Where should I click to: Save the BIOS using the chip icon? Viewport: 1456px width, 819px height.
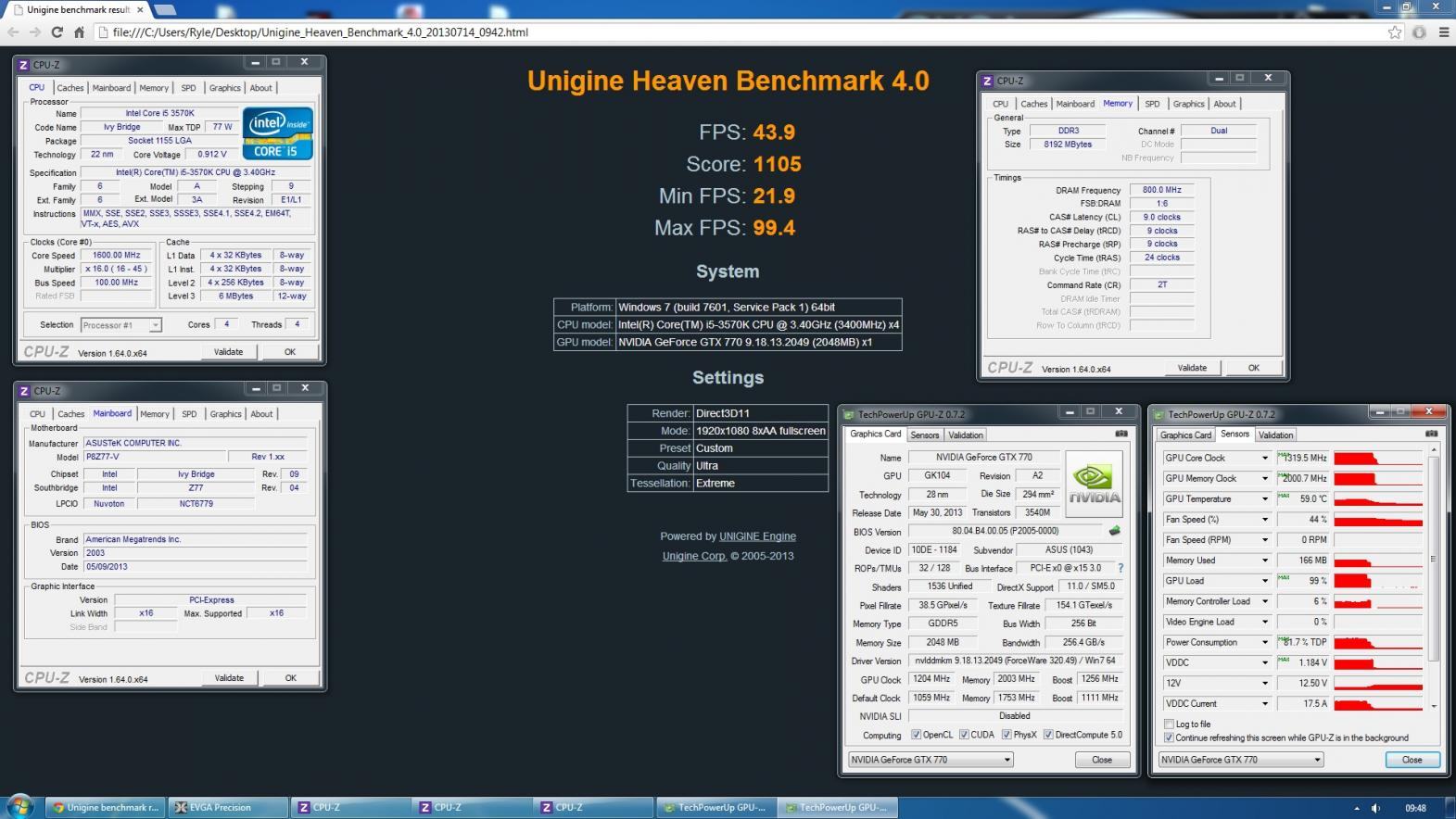pos(1114,532)
